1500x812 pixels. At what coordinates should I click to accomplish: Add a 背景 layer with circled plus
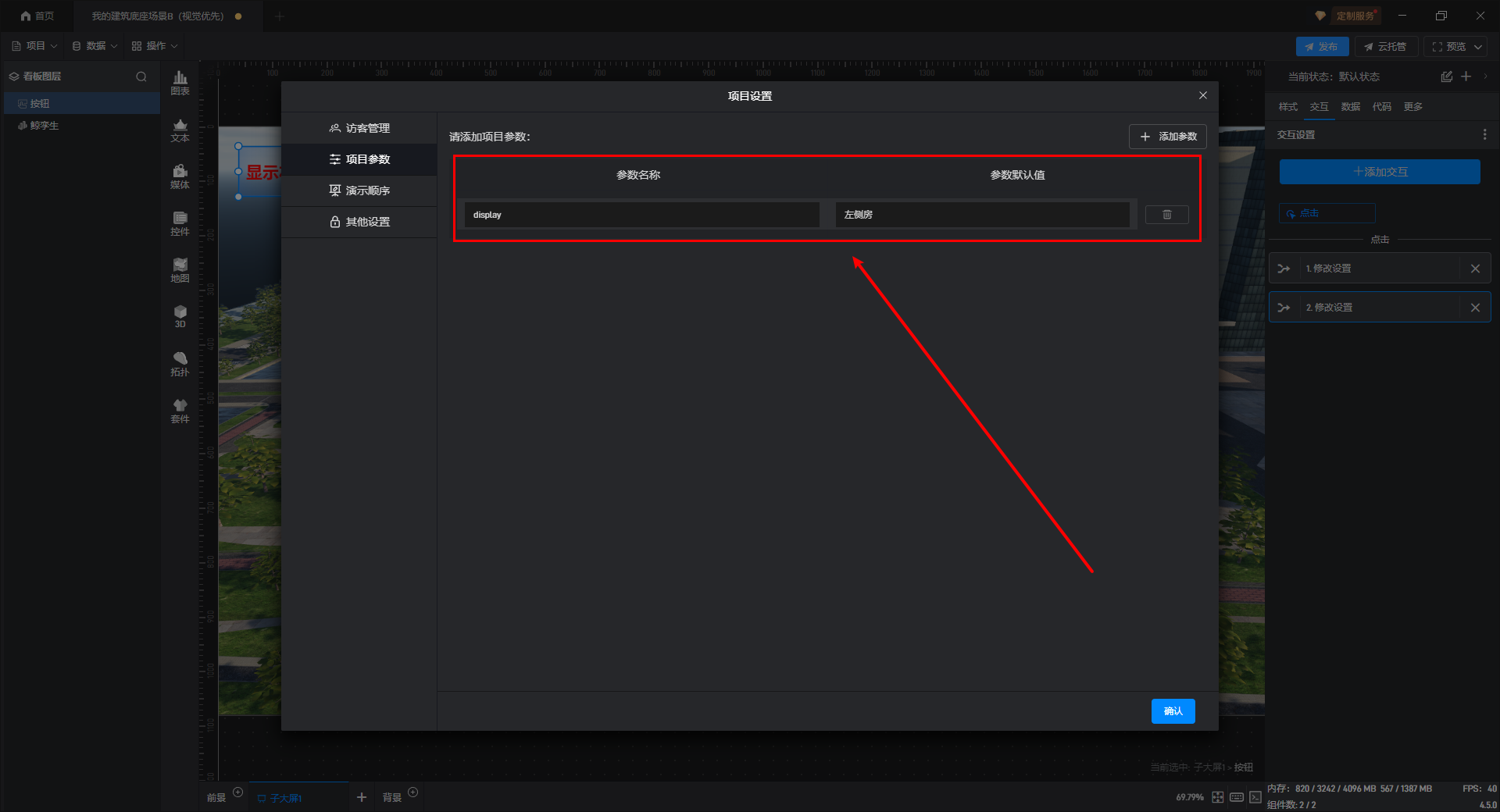413,792
